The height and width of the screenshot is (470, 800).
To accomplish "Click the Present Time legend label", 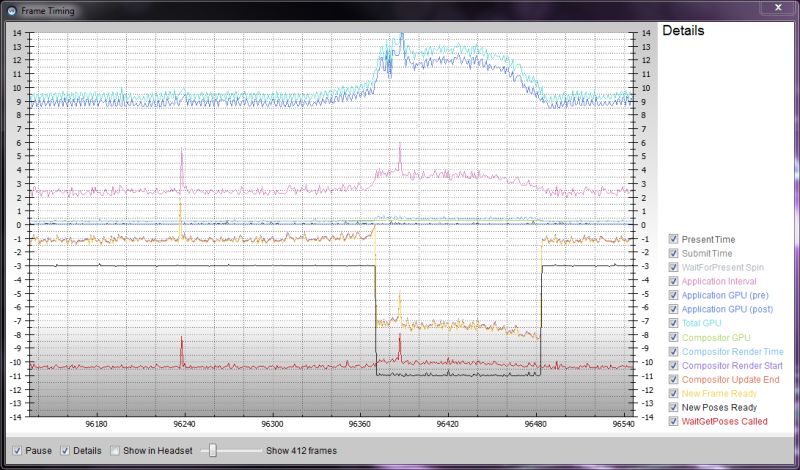I will (709, 239).
